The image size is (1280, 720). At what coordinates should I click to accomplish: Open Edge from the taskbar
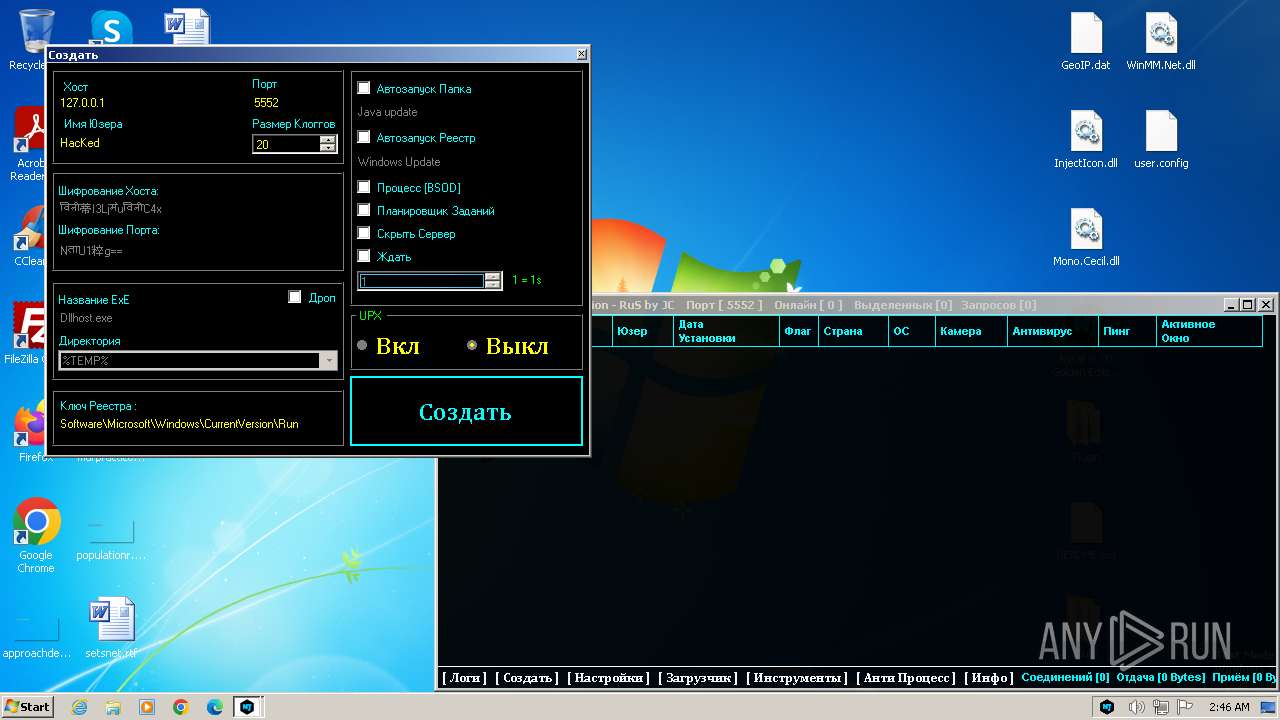pyautogui.click(x=215, y=707)
